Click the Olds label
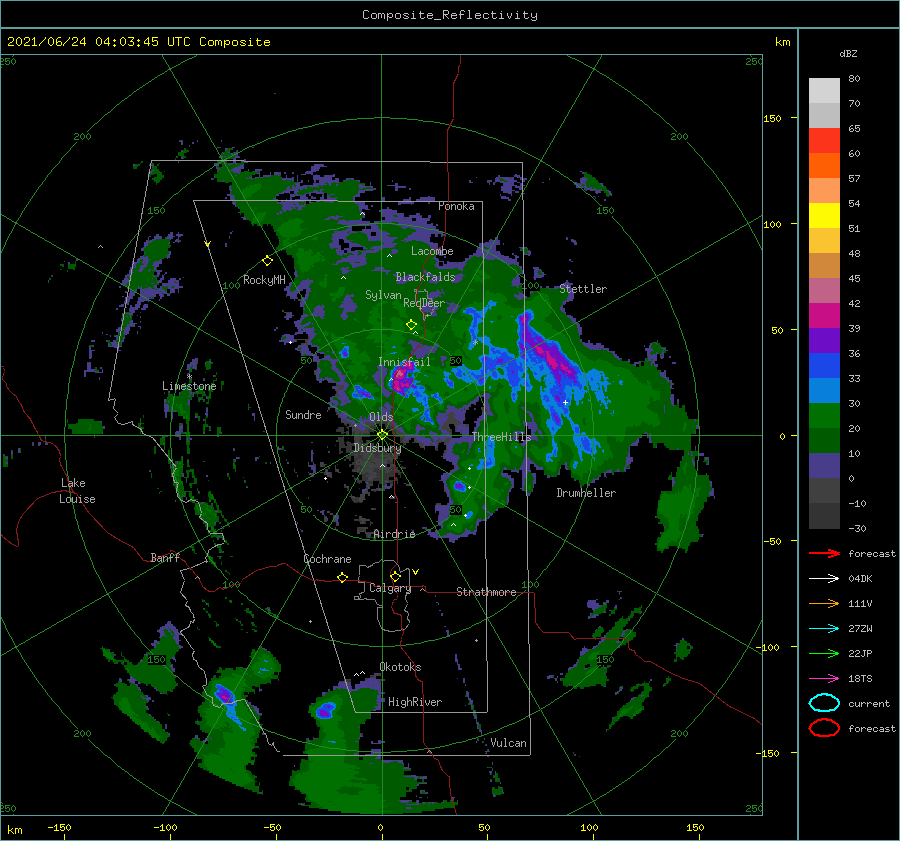This screenshot has height=841, width=900. (x=381, y=416)
